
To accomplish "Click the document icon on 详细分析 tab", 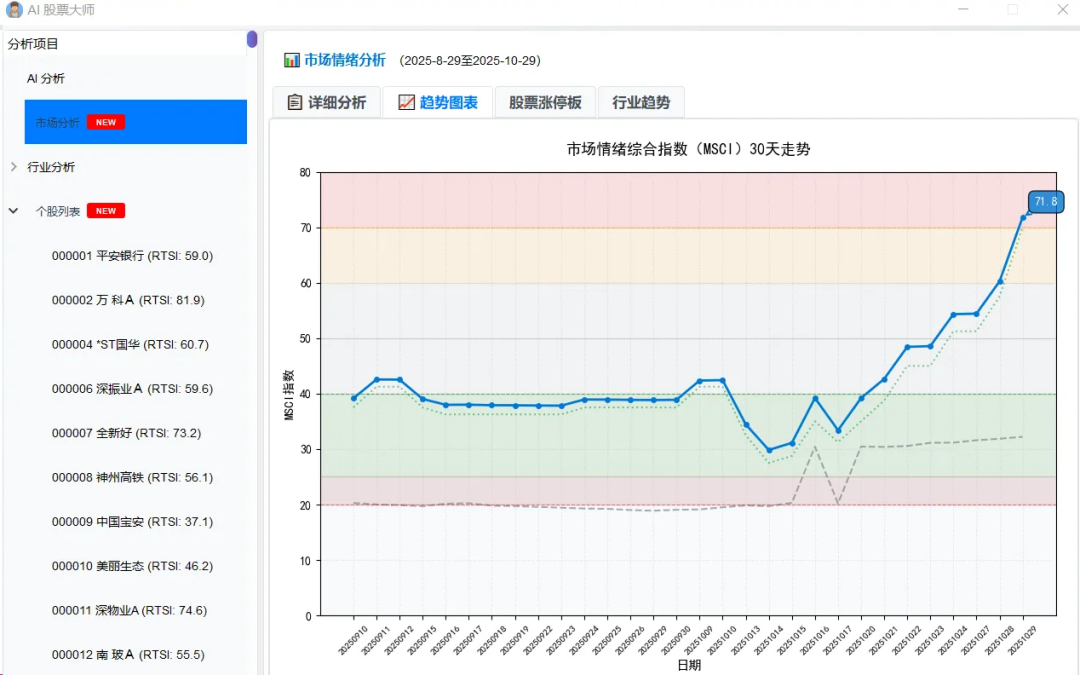I will (294, 102).
